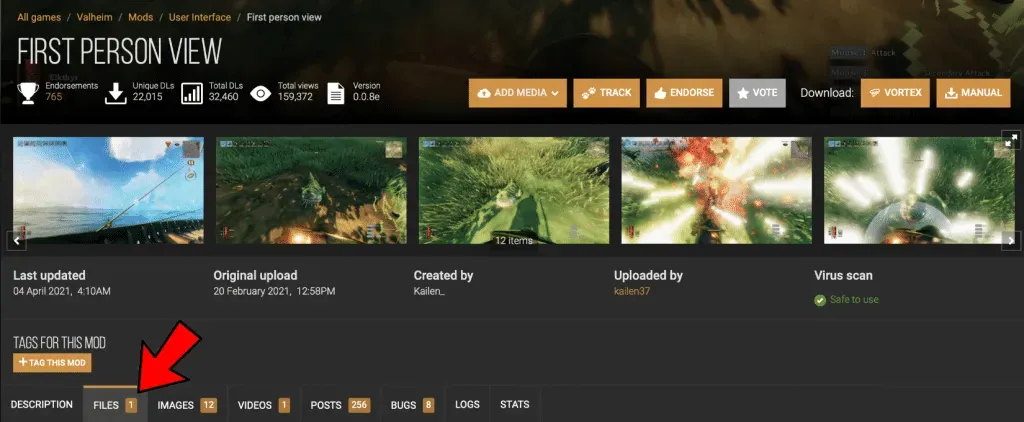Advance gallery with next arrow
Screen dimensions: 1024x422
(x=1010, y=241)
